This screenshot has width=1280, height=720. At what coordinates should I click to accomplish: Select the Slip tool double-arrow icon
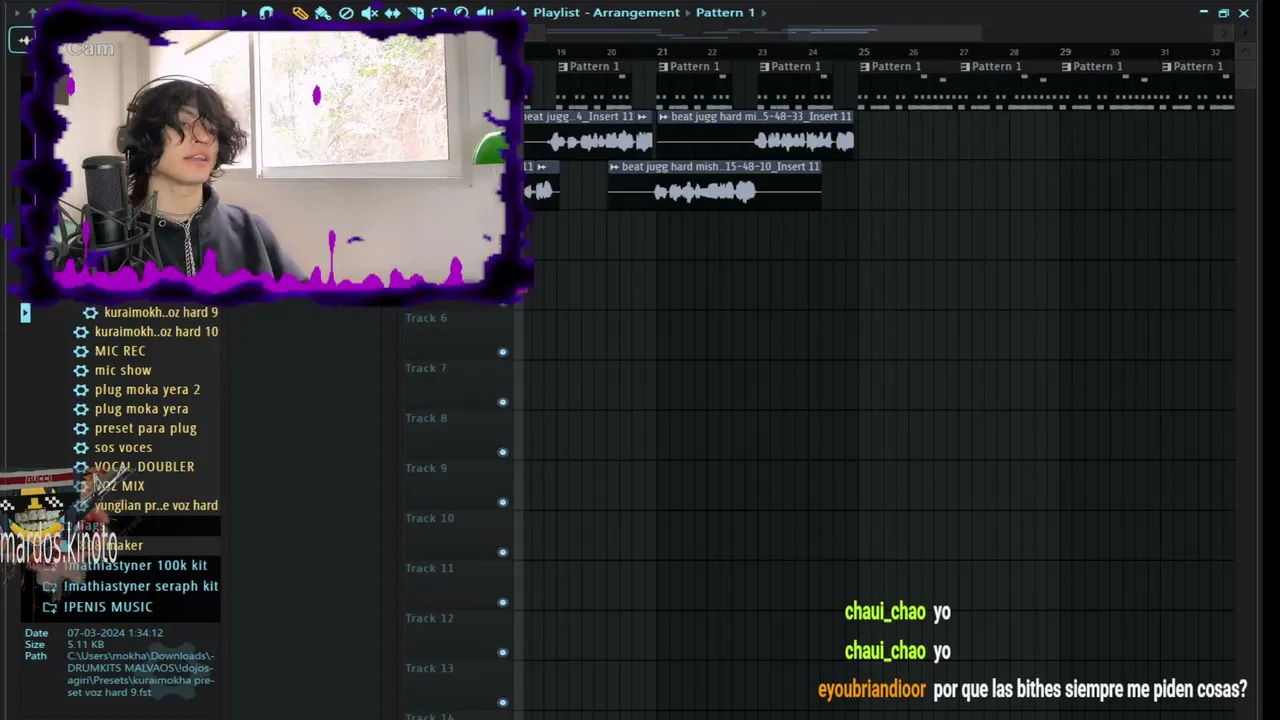pos(392,13)
